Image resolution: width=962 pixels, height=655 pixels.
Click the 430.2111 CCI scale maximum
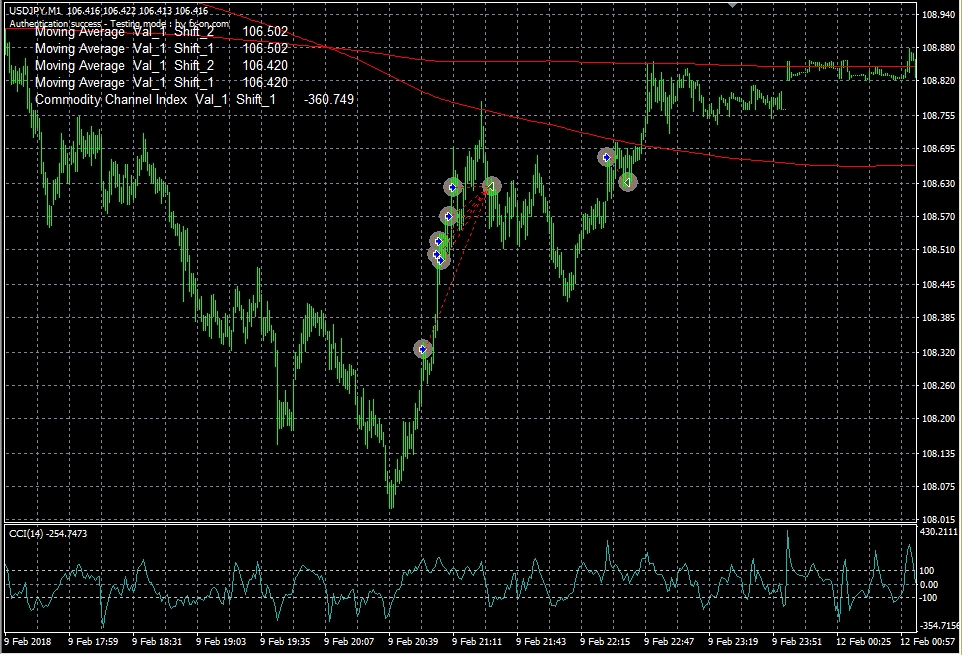pos(939,532)
